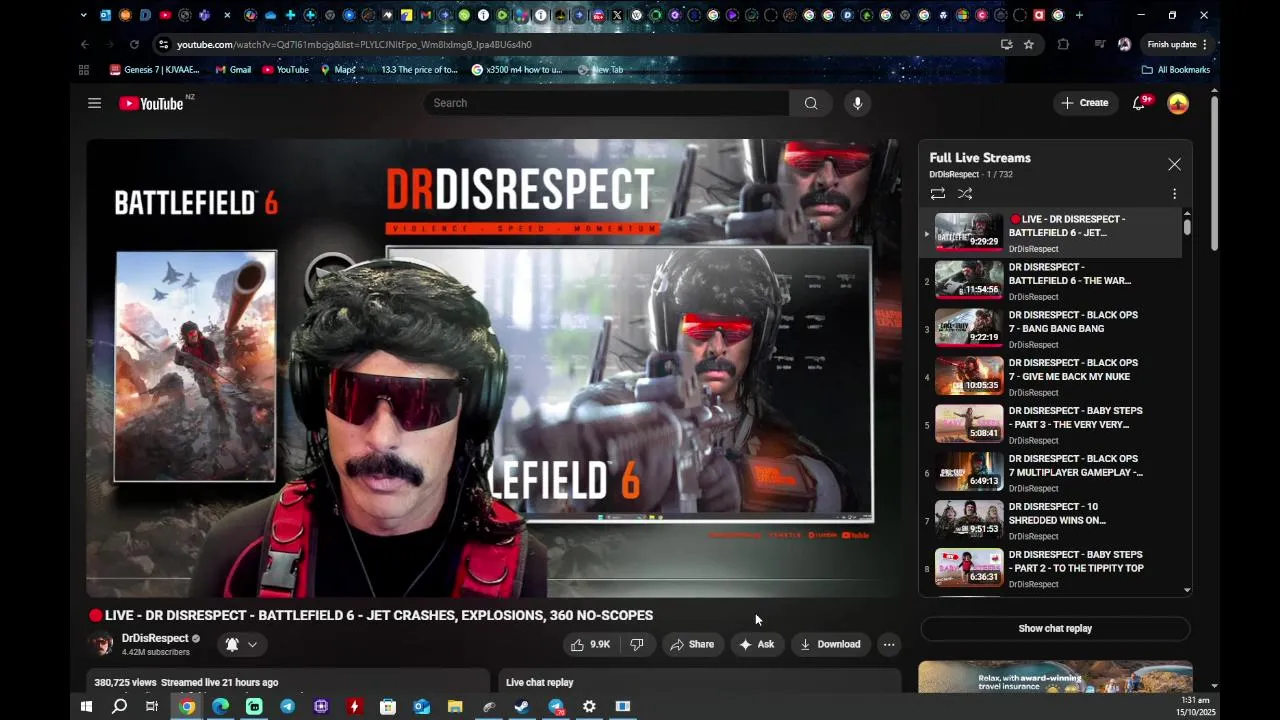Open the YouTube guide hamburger menu
The height and width of the screenshot is (720, 1280).
point(94,103)
